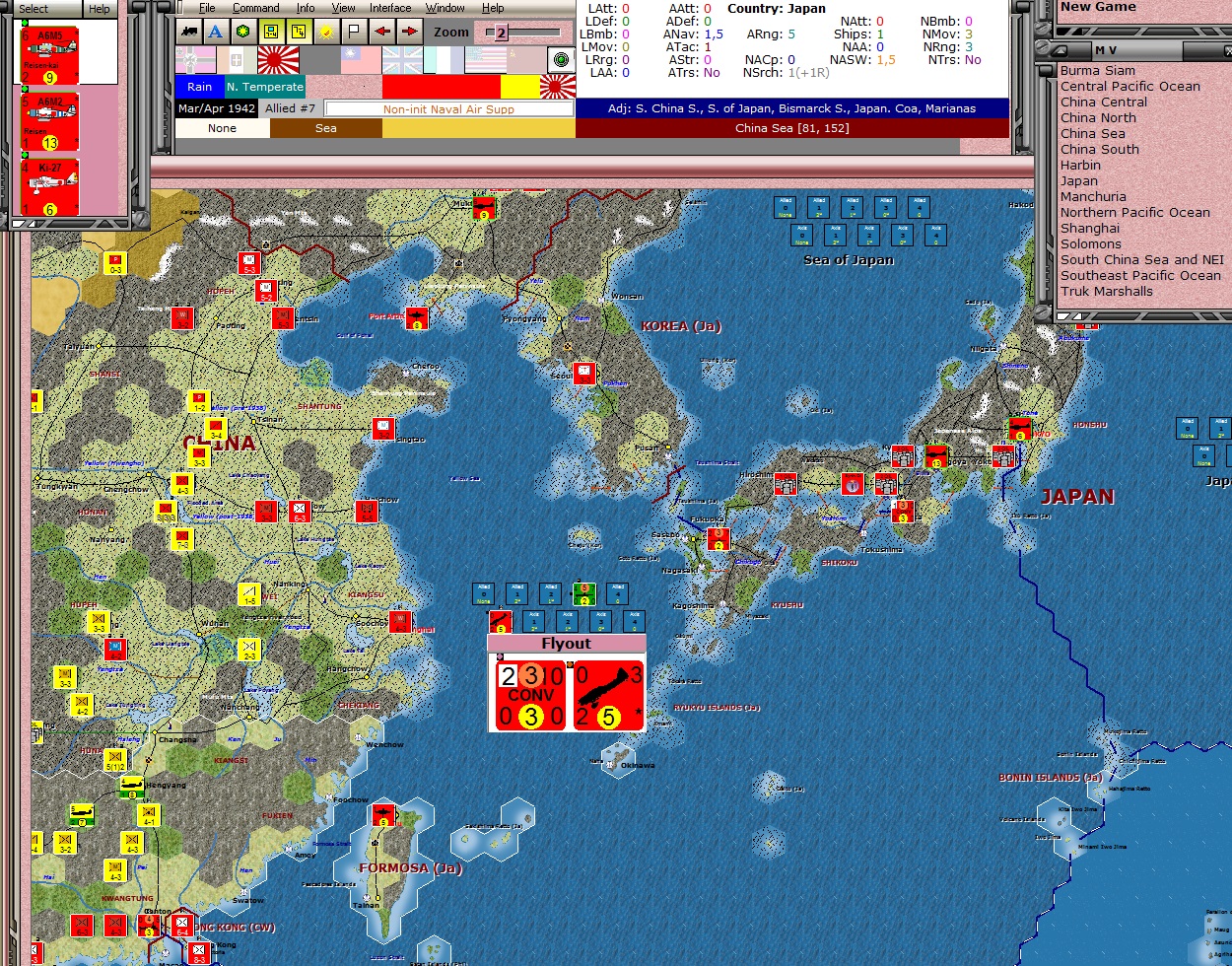Select the A6M5 Reisen-kai aircraft unit
Image resolution: width=1232 pixels, height=966 pixels.
[49, 55]
